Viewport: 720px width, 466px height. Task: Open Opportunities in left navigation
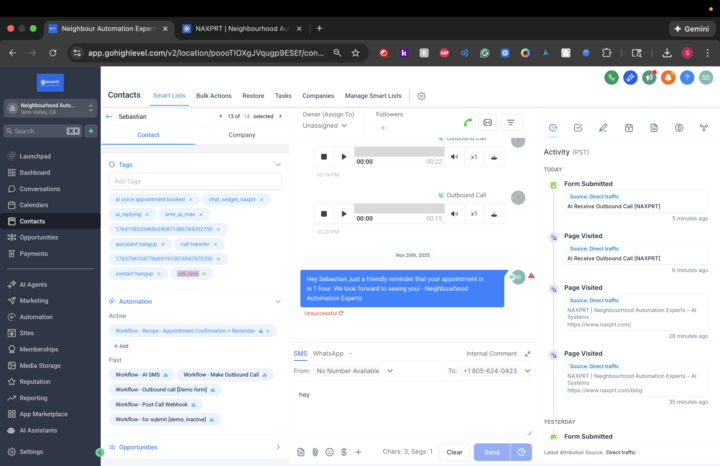tap(39, 237)
